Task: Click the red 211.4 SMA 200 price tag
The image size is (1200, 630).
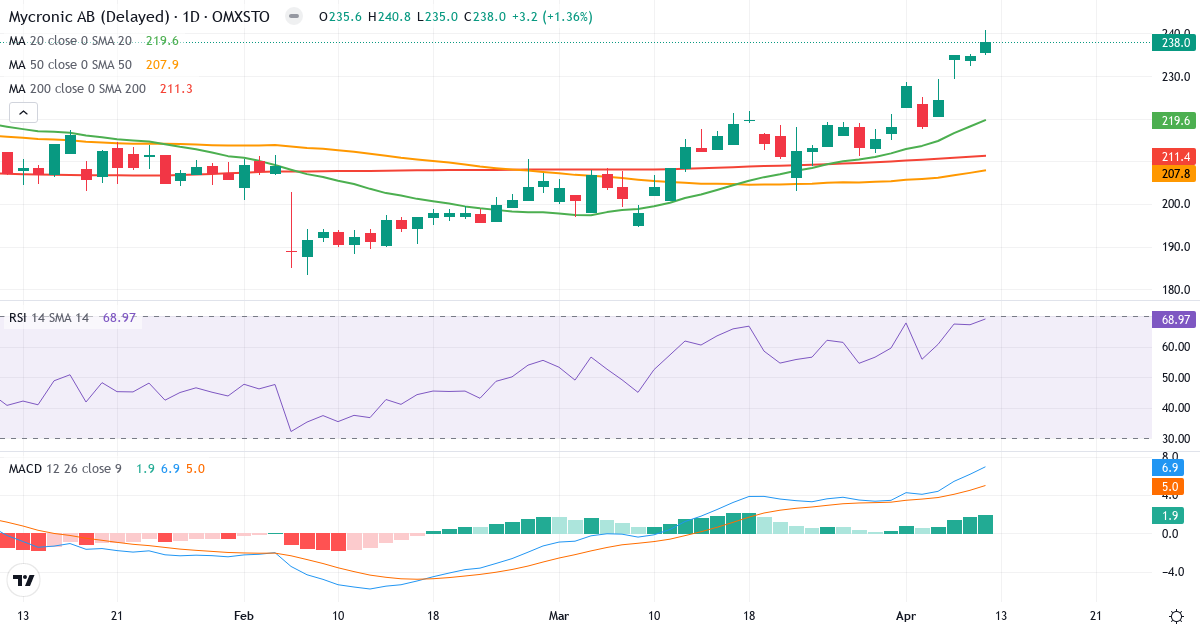Action: pyautogui.click(x=1173, y=157)
